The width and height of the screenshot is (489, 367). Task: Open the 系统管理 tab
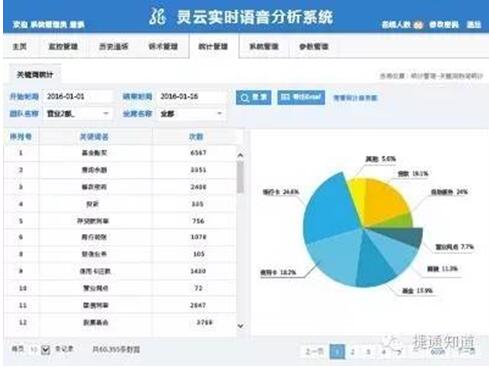(x=264, y=46)
